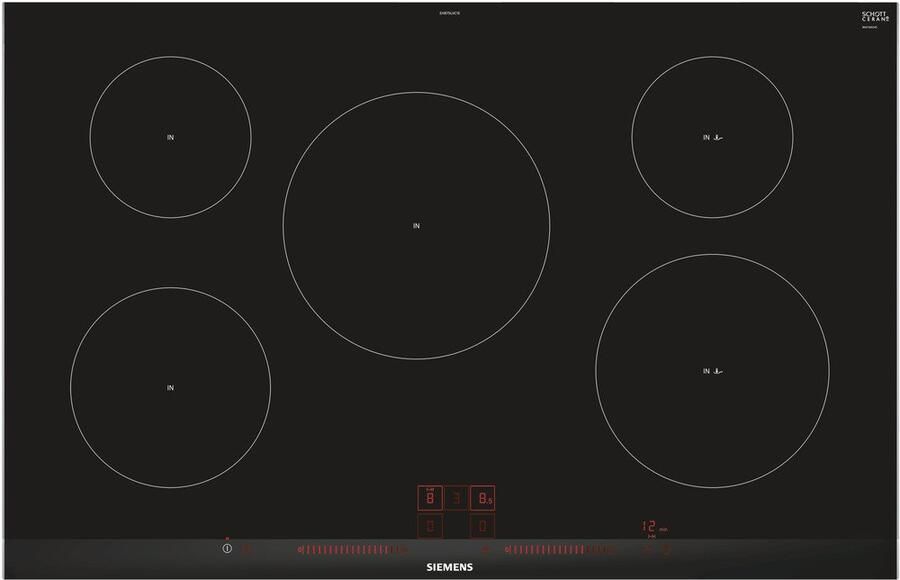Tap the right red power level slider
The image size is (900, 580).
[x=560, y=549]
